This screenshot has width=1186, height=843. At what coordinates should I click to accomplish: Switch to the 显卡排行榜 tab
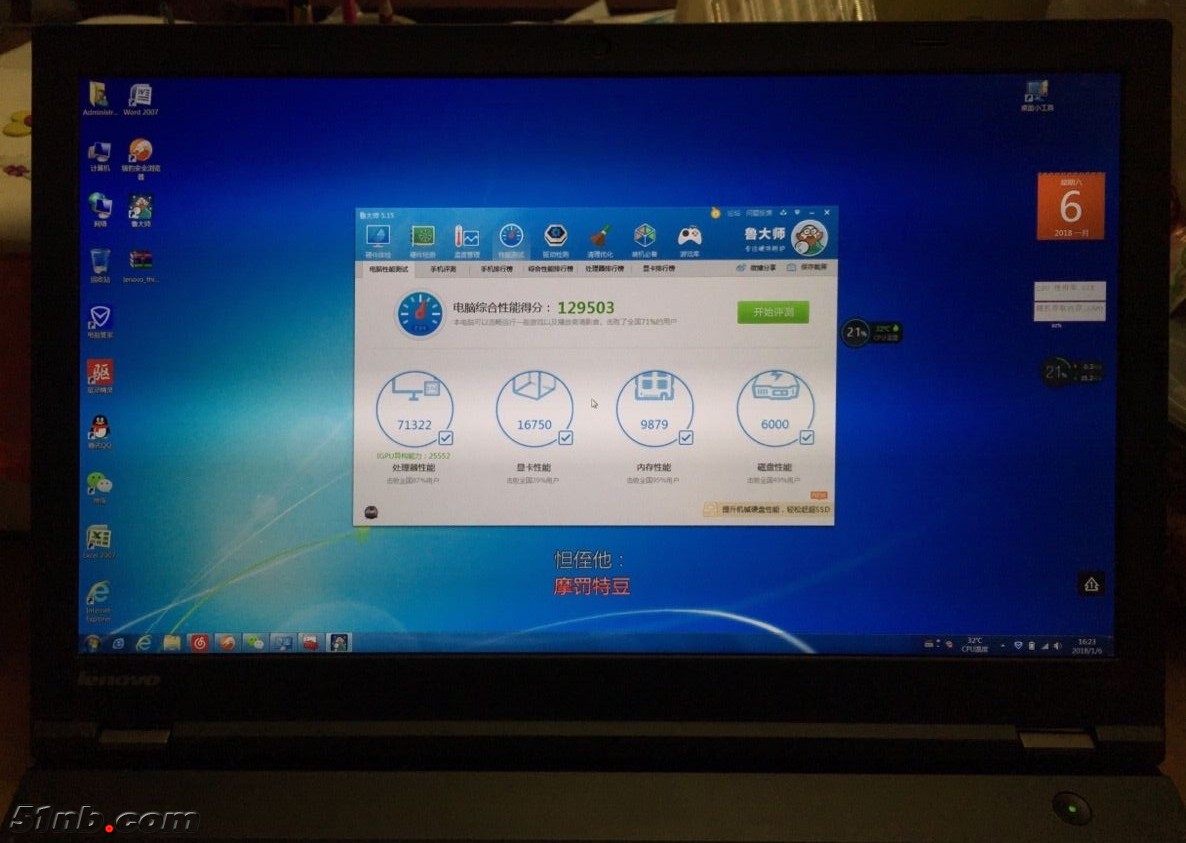click(x=659, y=268)
